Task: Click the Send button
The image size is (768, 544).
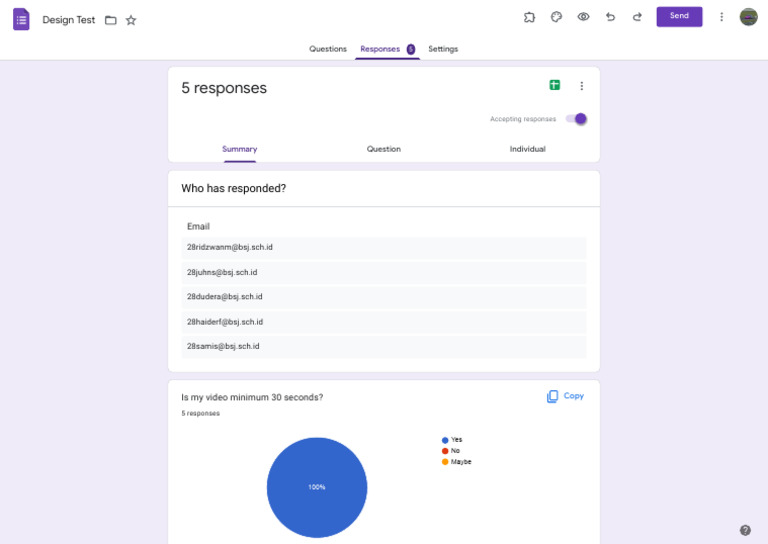Action: pos(679,16)
